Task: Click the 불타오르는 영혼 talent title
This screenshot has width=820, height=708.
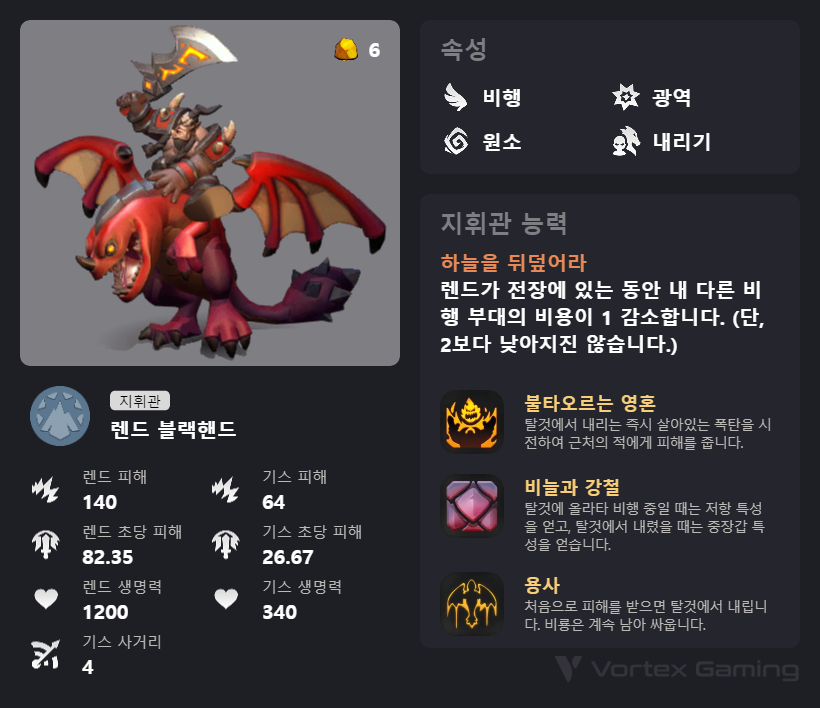Action: [x=590, y=403]
